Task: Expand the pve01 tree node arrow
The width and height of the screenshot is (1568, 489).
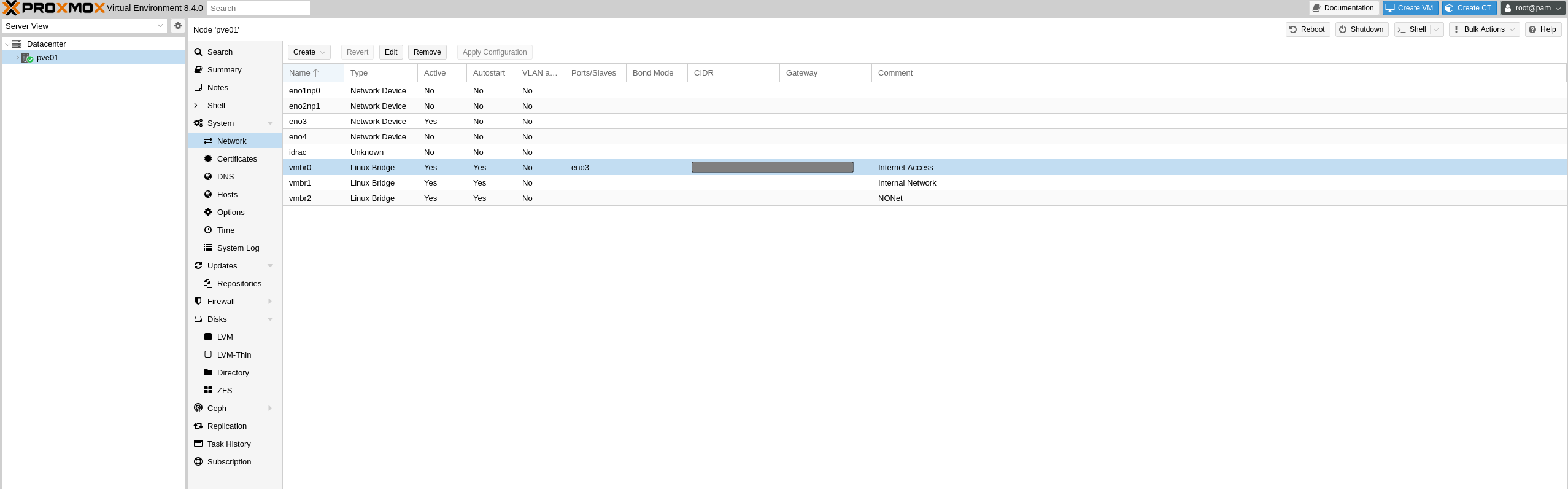Action: tap(17, 58)
